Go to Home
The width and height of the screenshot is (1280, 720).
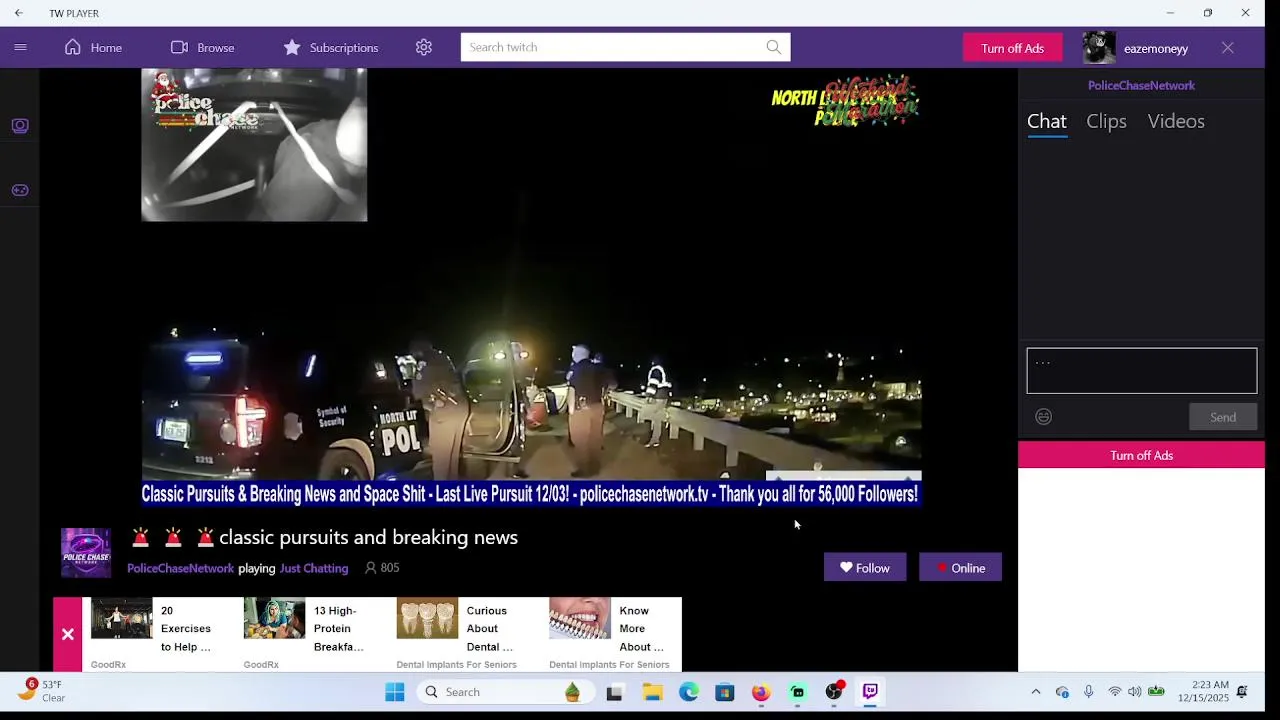pyautogui.click(x=93, y=47)
